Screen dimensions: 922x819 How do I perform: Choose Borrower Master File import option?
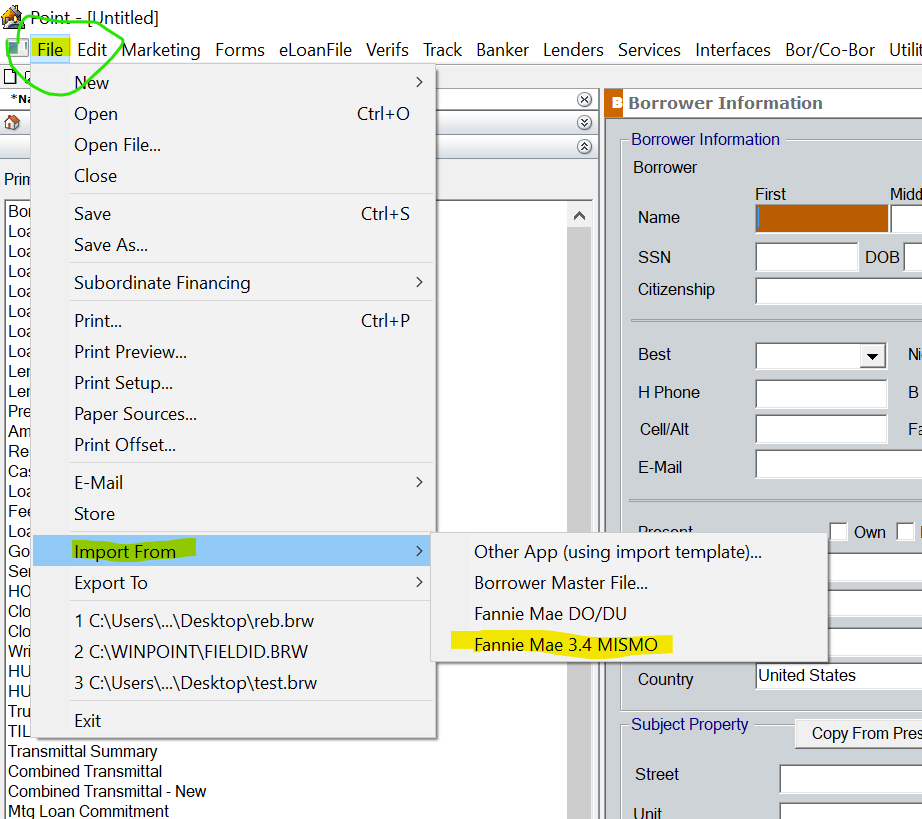[x=560, y=583]
